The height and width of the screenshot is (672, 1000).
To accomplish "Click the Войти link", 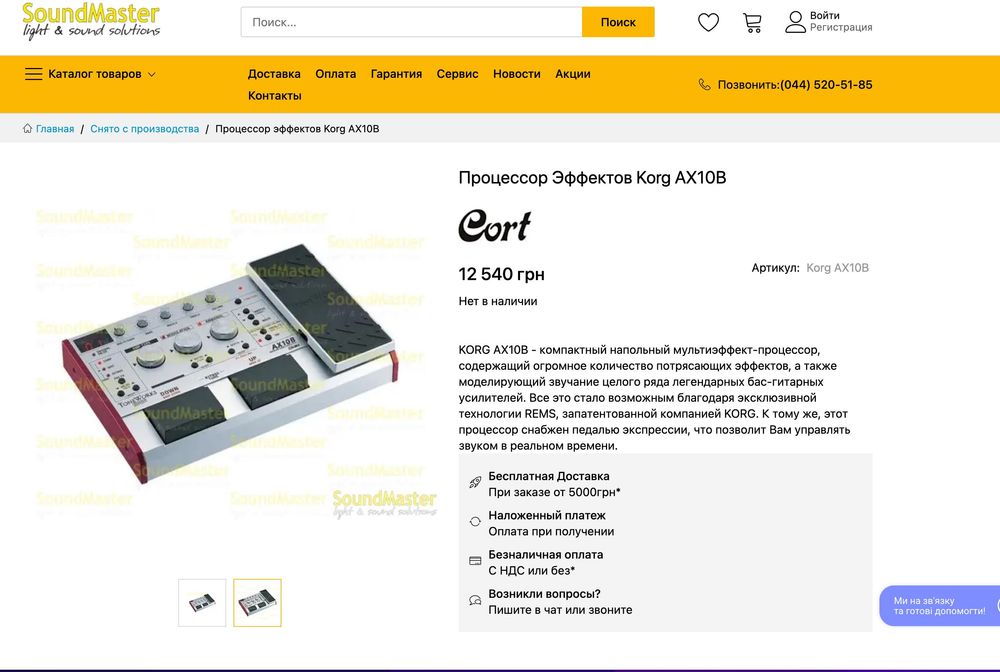I will pos(825,15).
